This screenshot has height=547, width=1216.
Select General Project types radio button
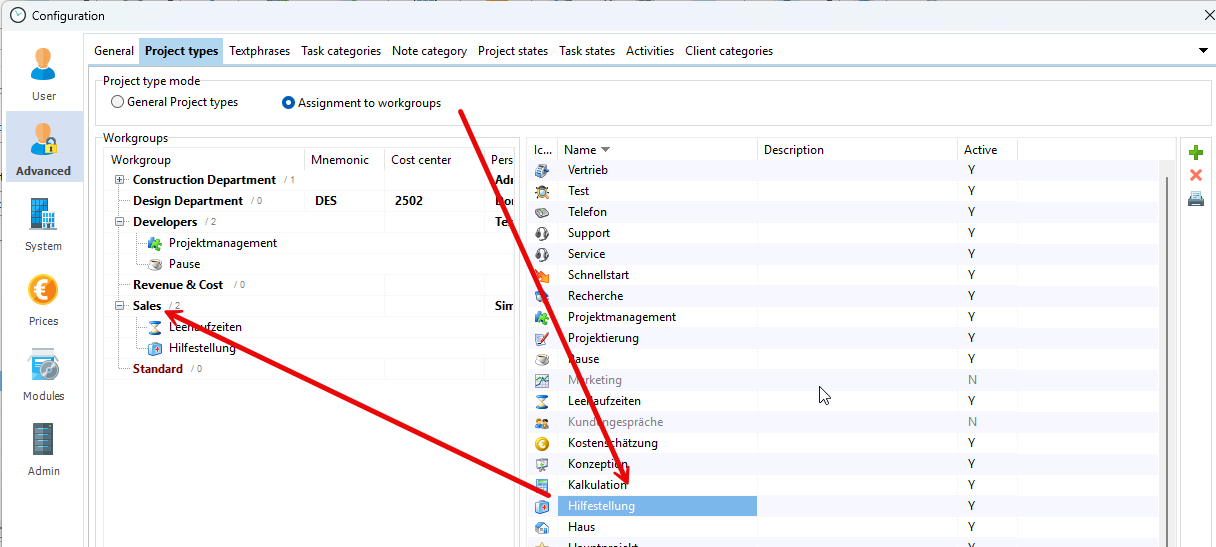(x=118, y=102)
